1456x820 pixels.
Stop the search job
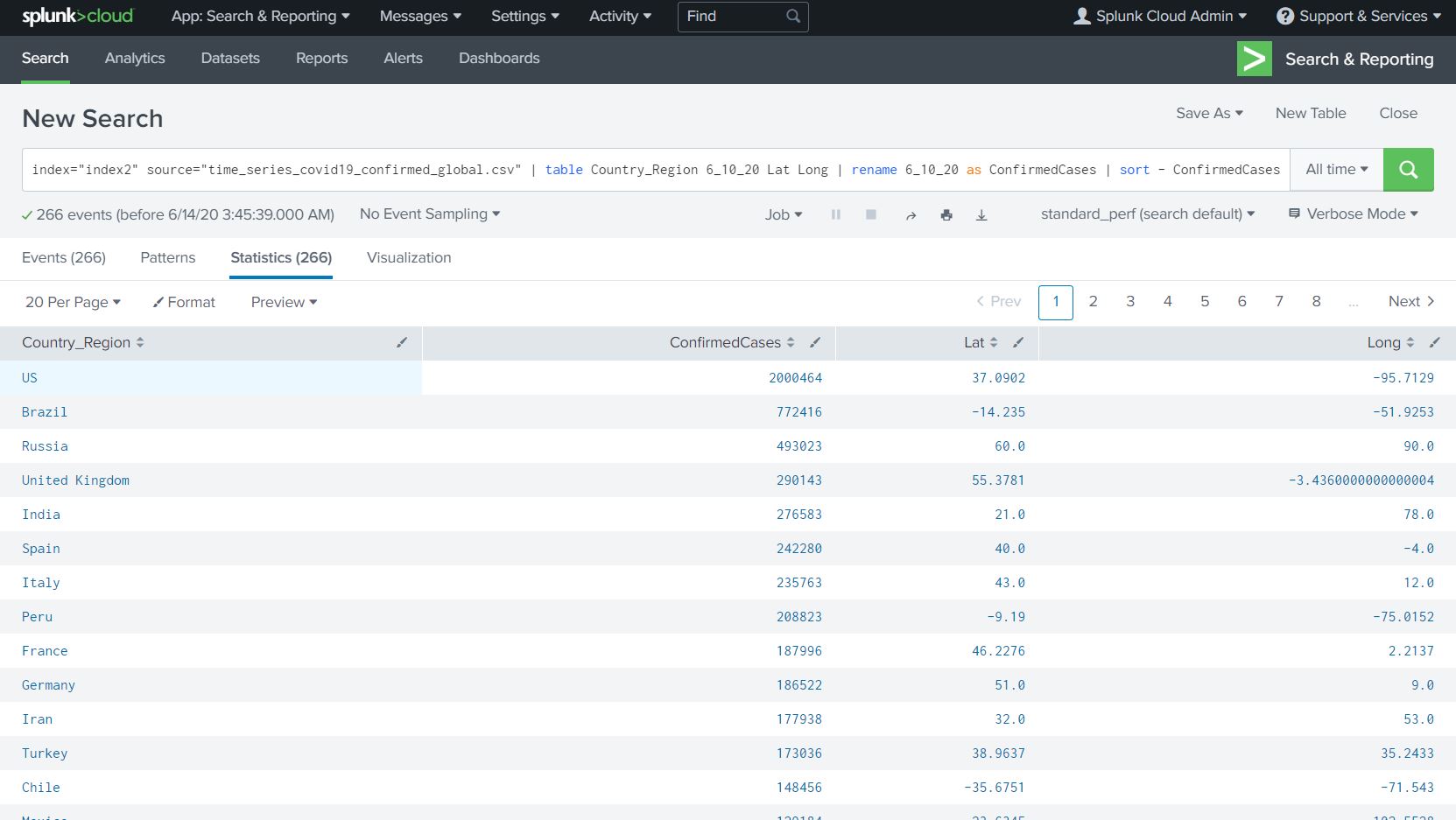coord(871,214)
